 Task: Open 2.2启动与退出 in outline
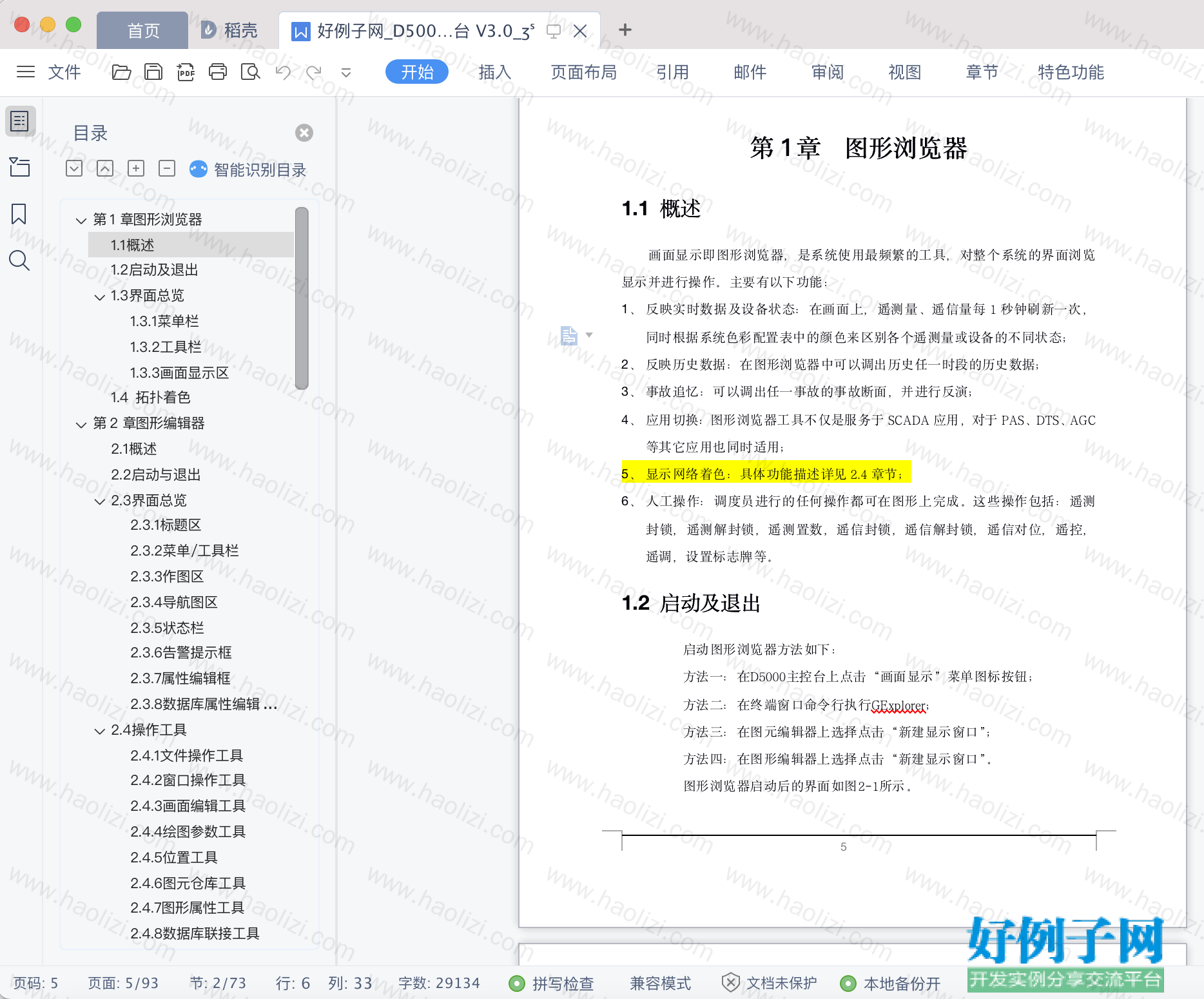[x=156, y=474]
